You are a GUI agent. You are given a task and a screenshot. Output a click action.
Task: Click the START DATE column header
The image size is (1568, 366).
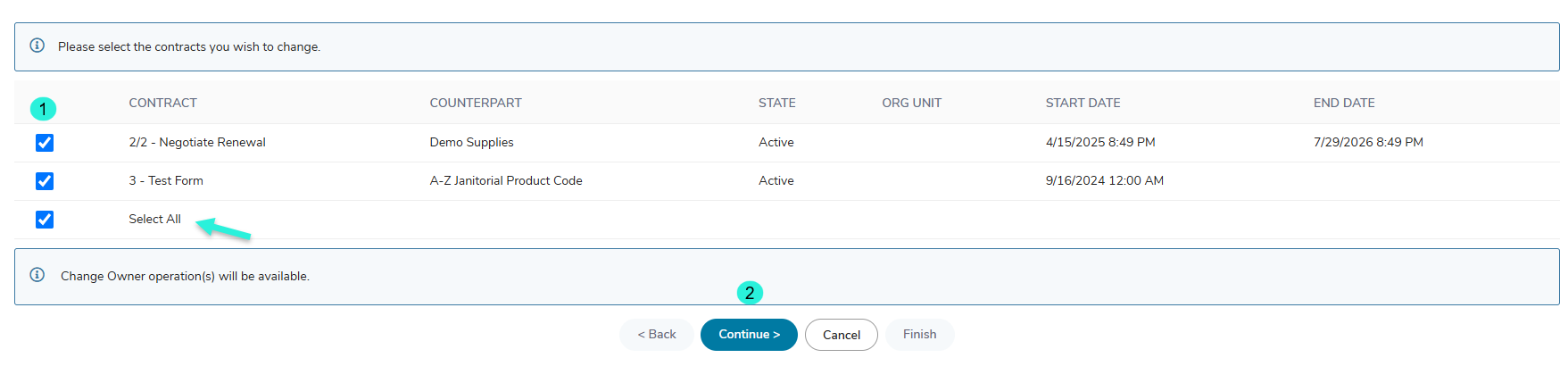pyautogui.click(x=1083, y=103)
